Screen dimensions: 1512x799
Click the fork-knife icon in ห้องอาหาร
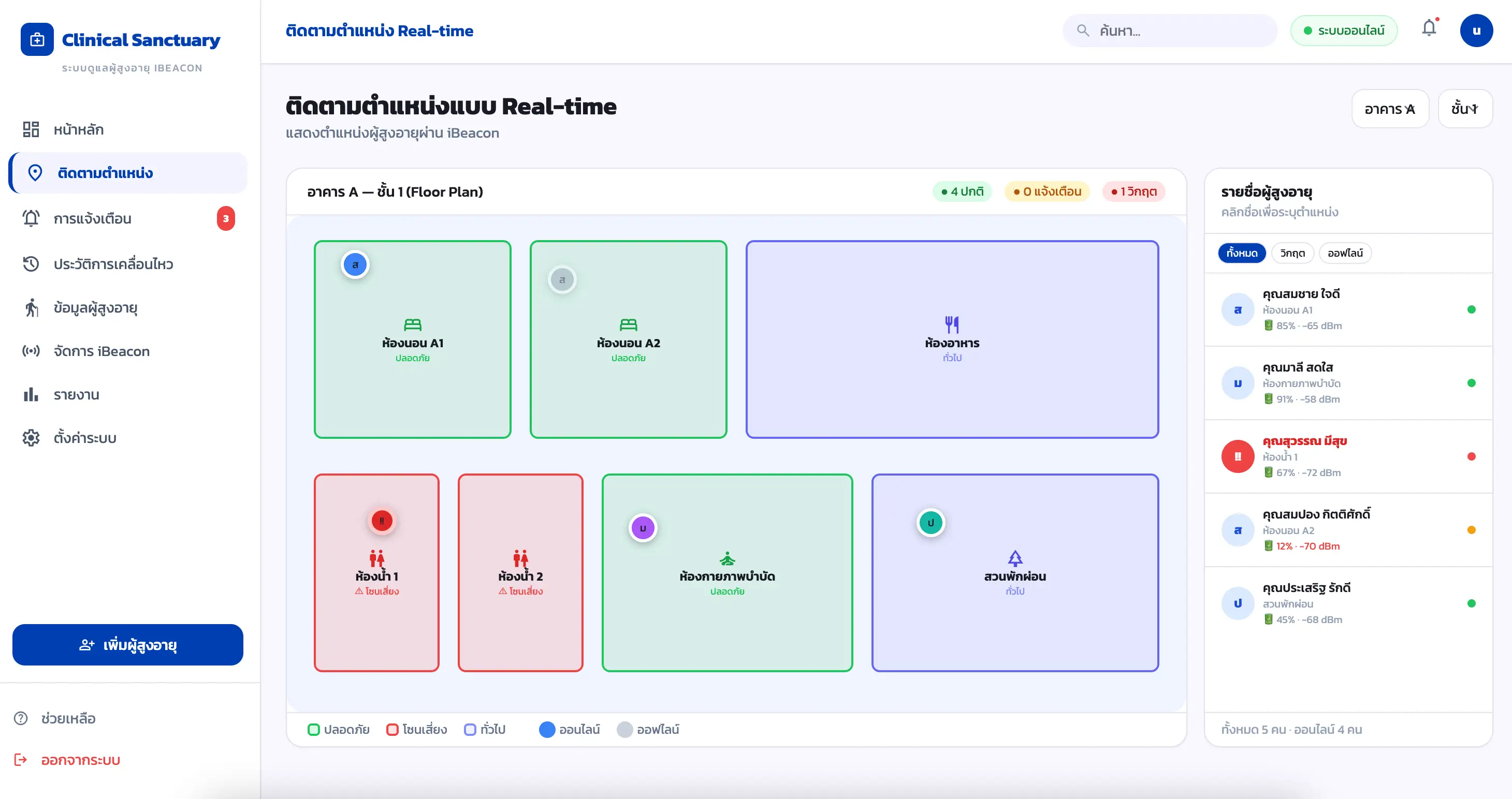[x=952, y=324]
